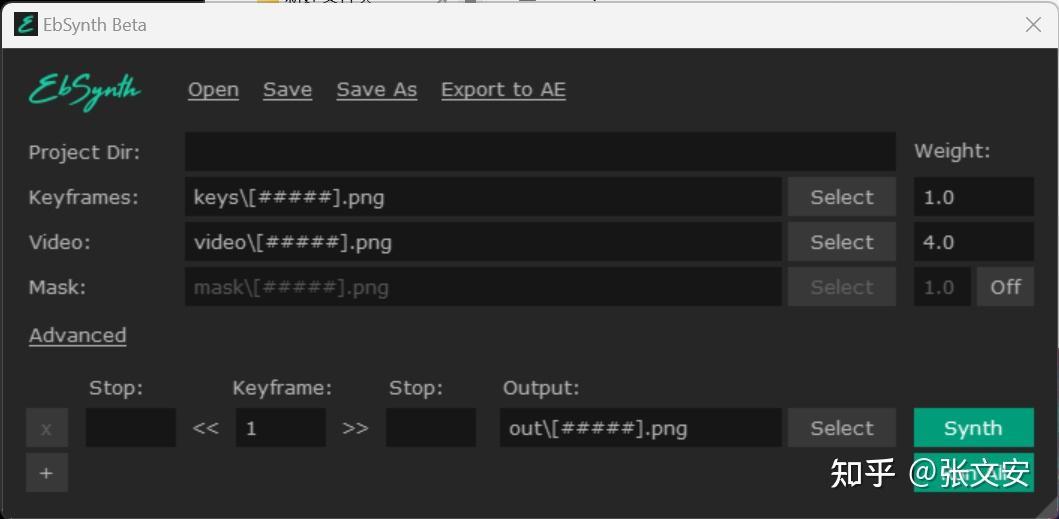
Task: Choose Save As option
Action: 376,90
